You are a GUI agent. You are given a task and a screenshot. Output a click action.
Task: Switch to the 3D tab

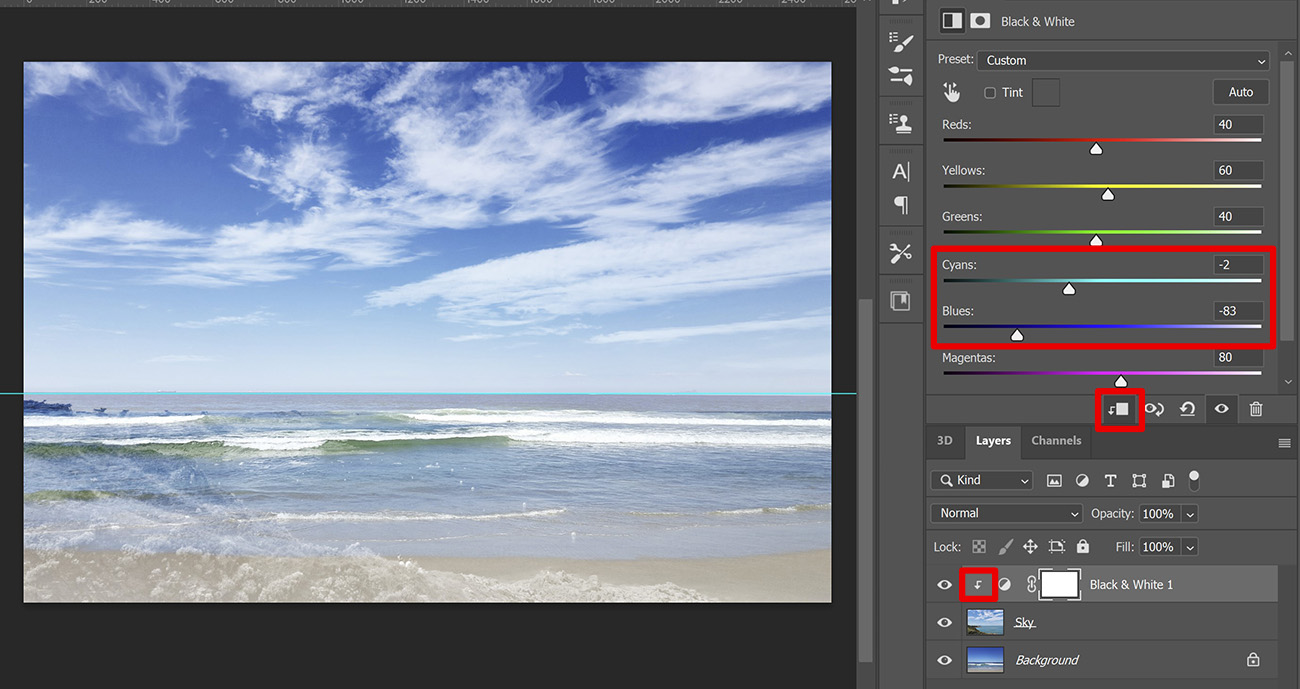(945, 441)
